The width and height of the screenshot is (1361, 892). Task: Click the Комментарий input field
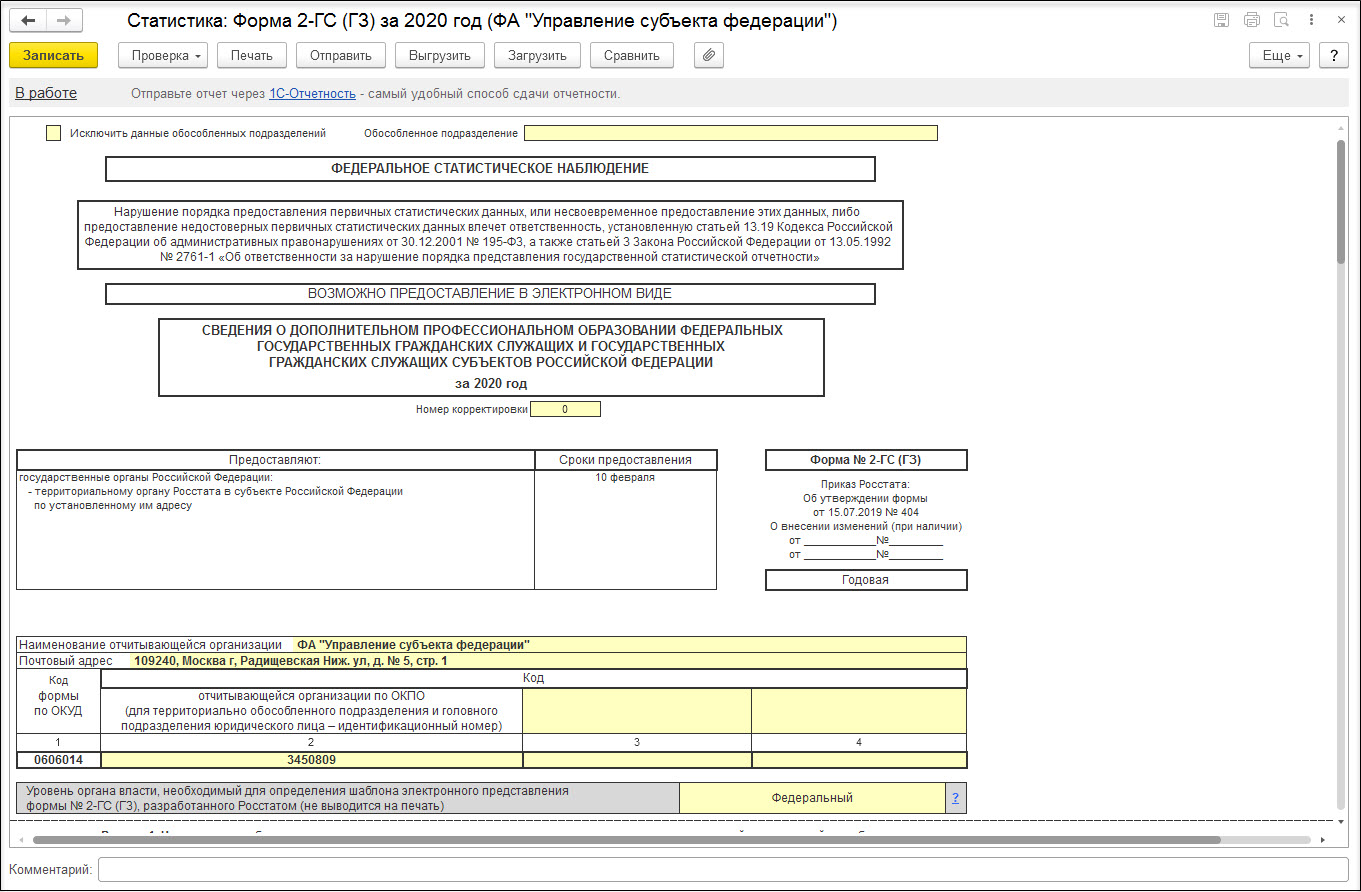pyautogui.click(x=722, y=870)
